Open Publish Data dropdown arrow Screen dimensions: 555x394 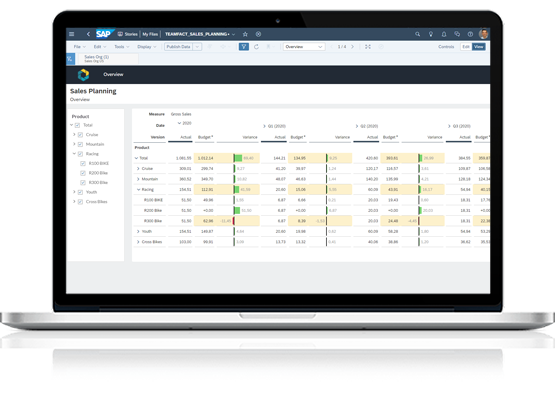click(198, 46)
